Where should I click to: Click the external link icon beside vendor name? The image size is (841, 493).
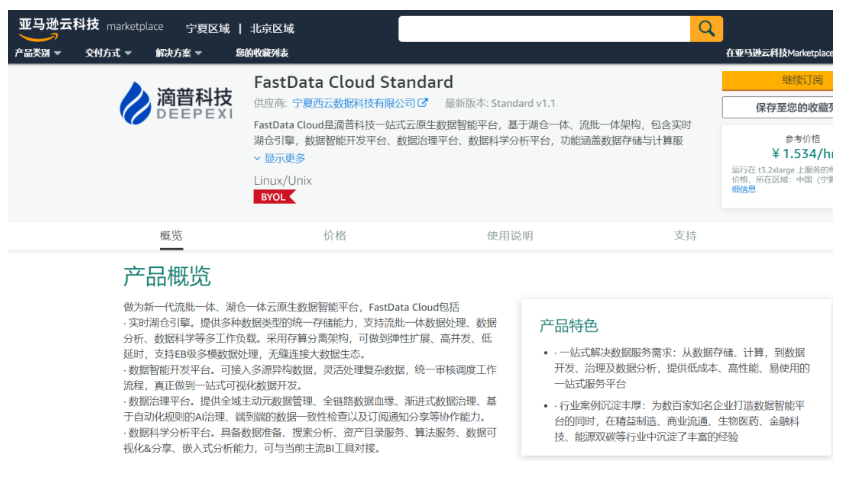[423, 102]
